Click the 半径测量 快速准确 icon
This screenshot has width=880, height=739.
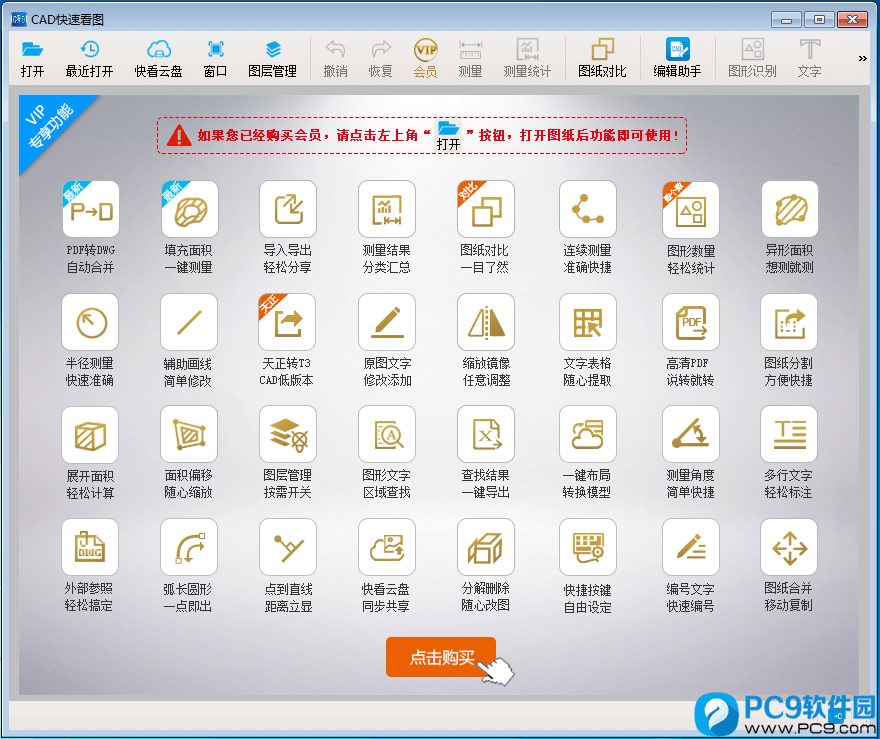[90, 322]
